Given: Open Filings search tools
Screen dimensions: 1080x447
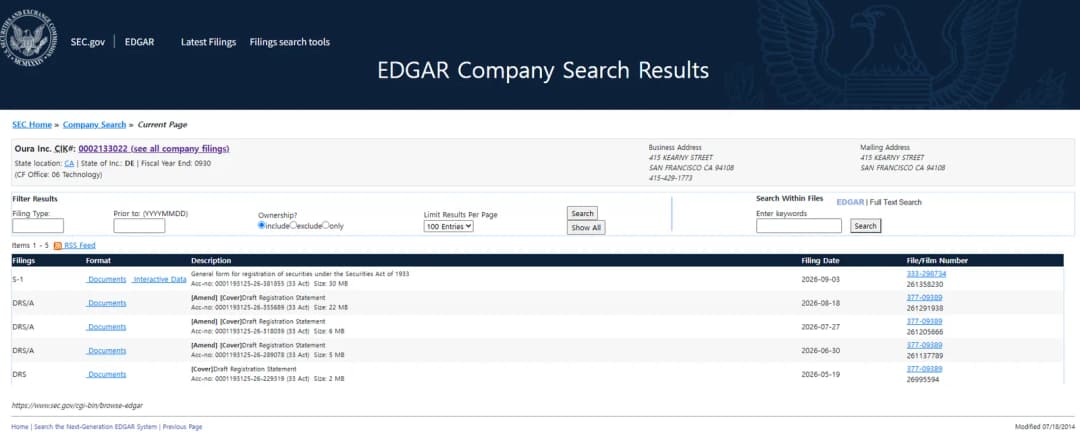Looking at the screenshot, I should [289, 42].
